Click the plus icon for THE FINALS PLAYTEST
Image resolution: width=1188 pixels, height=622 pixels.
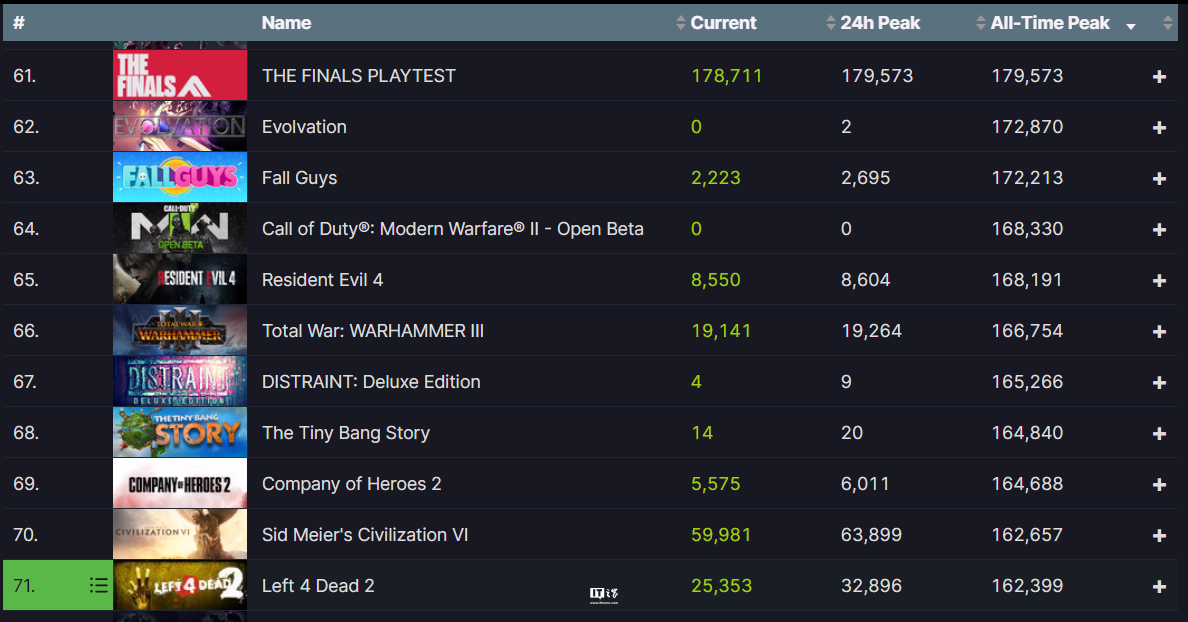click(1158, 77)
